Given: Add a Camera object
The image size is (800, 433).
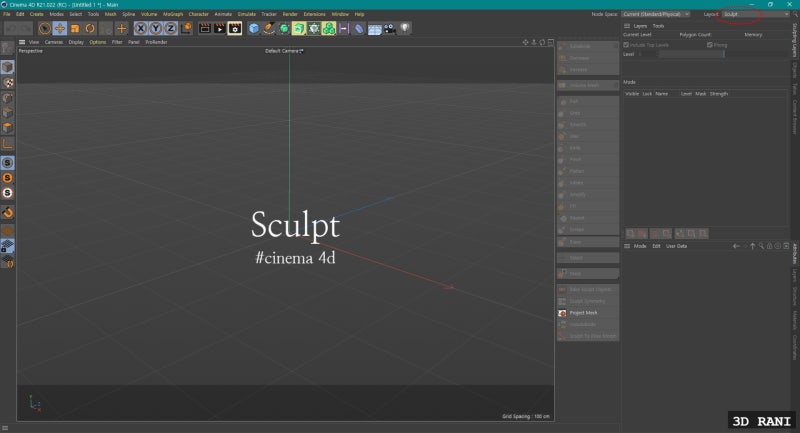Looking at the screenshot, I should (x=390, y=29).
